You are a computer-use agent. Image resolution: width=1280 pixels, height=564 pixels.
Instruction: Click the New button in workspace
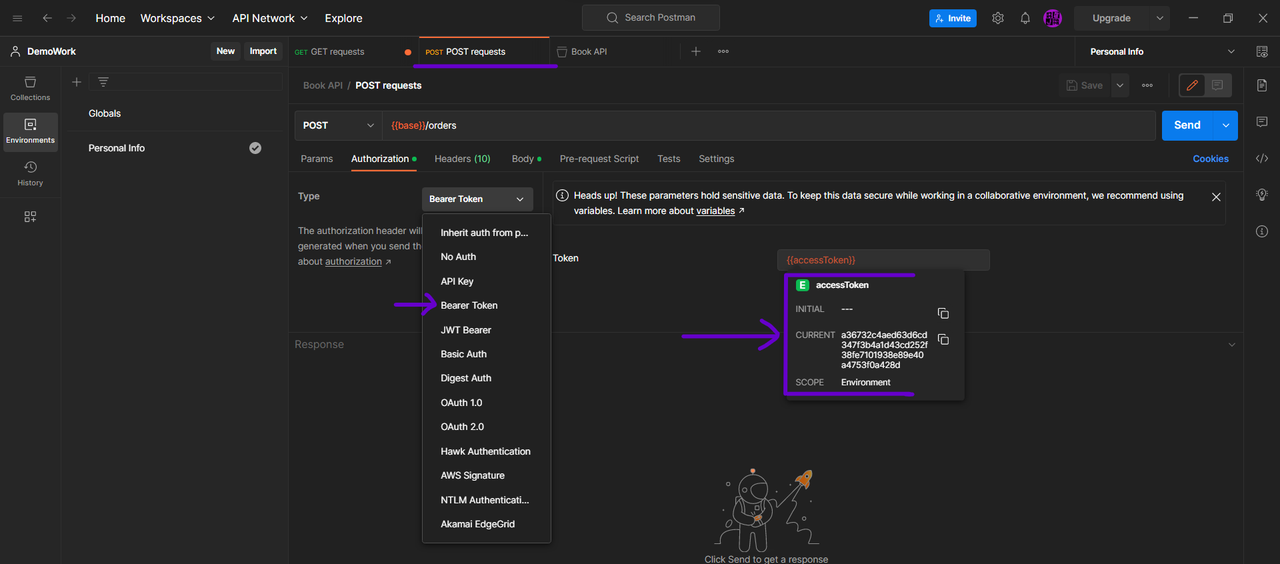(x=226, y=51)
